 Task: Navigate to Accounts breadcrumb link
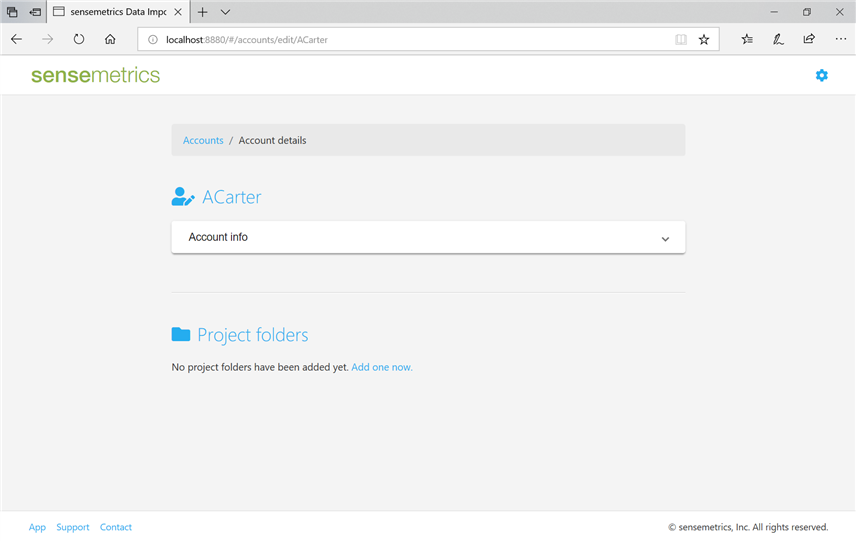(x=203, y=140)
